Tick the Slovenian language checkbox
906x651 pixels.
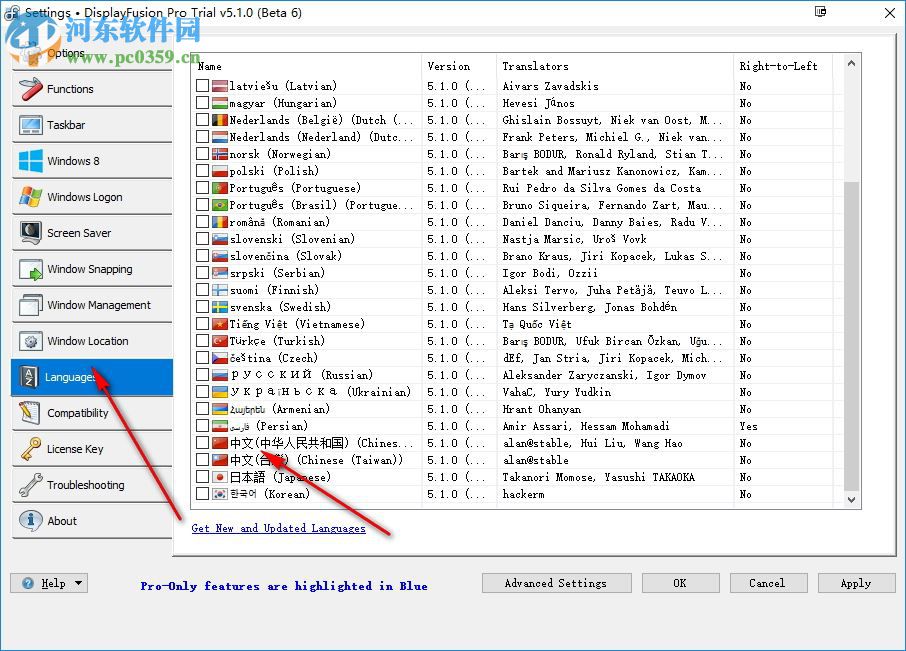pyautogui.click(x=202, y=239)
